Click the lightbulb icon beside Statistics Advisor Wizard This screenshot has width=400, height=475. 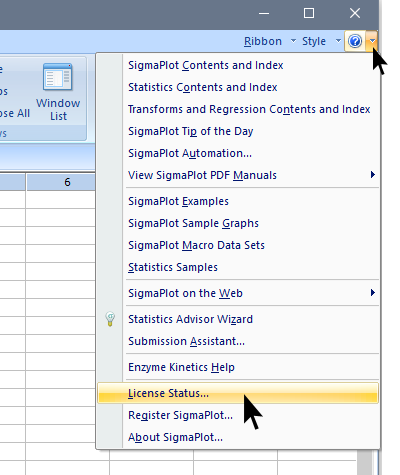click(x=110, y=319)
